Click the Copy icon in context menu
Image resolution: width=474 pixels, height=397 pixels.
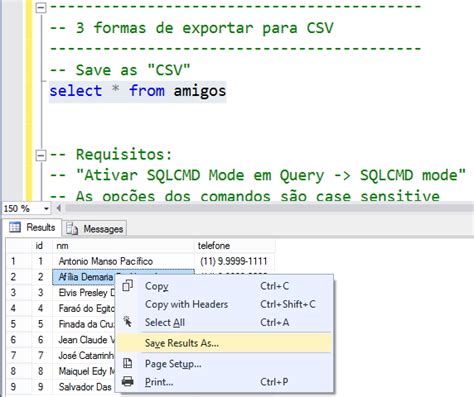(127, 286)
